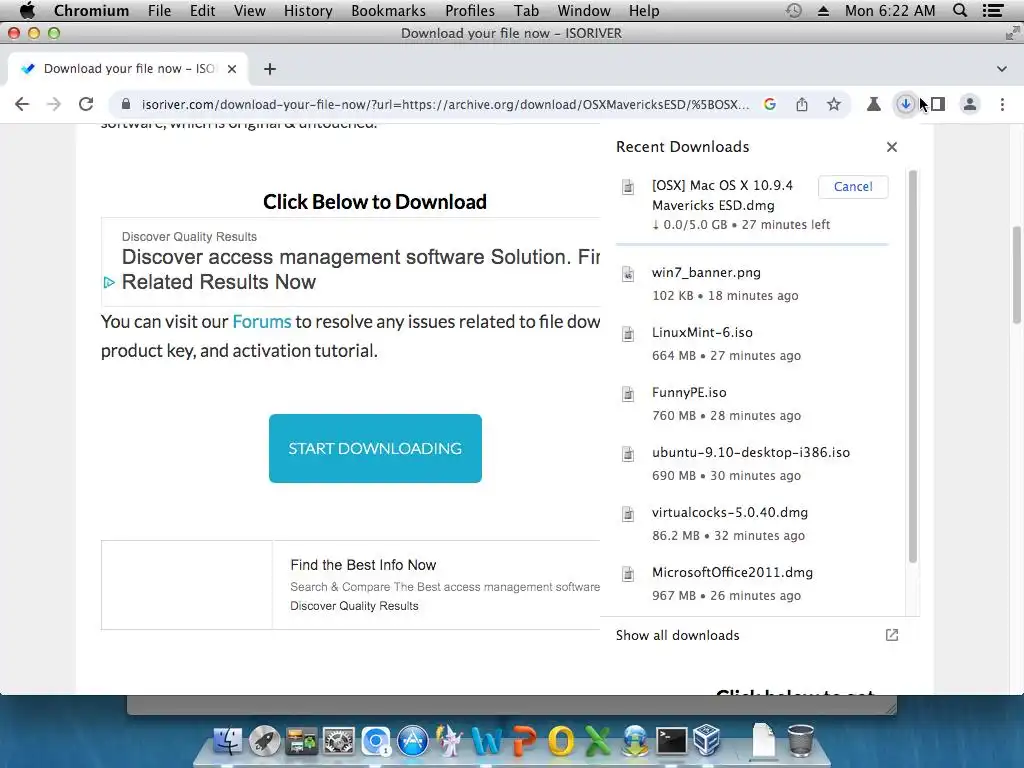Click the FunnyPE.iso file icon
1024x768 pixels.
tap(628, 394)
